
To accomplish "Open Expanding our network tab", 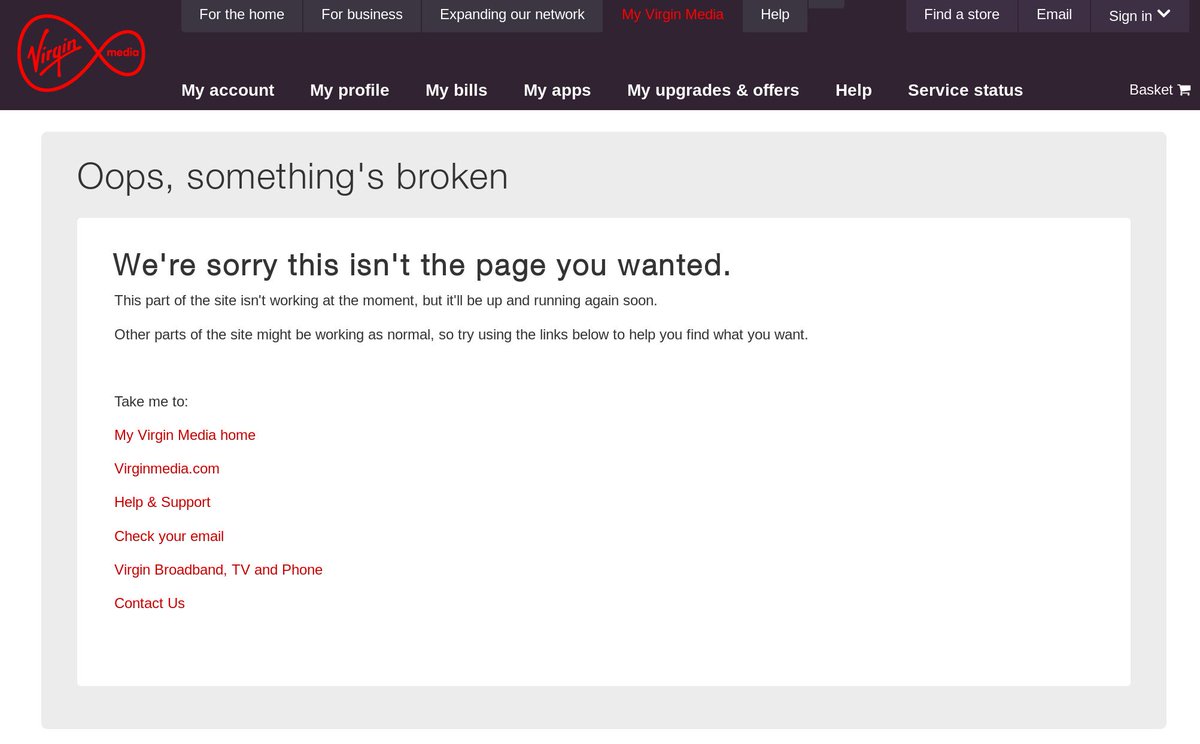I will click(x=512, y=15).
